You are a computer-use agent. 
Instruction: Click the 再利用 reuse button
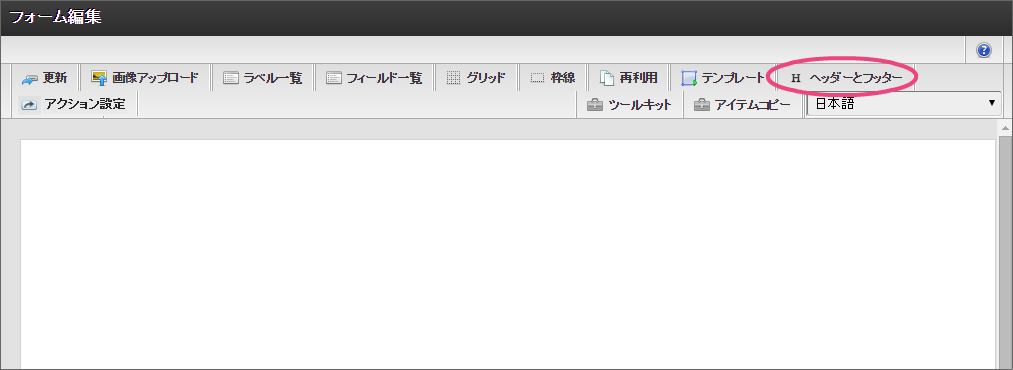click(629, 78)
